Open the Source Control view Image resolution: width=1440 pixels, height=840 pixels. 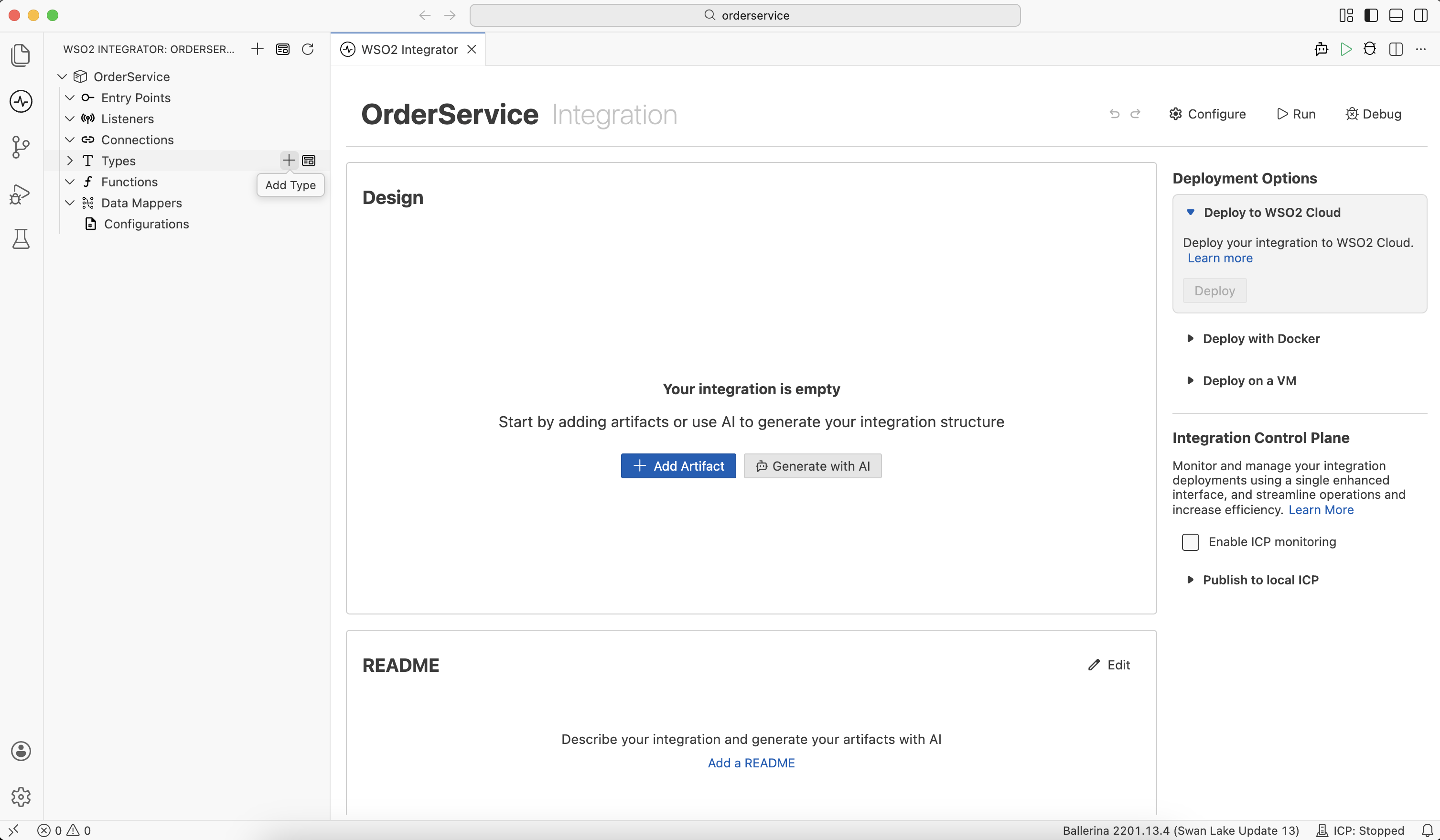point(21,147)
